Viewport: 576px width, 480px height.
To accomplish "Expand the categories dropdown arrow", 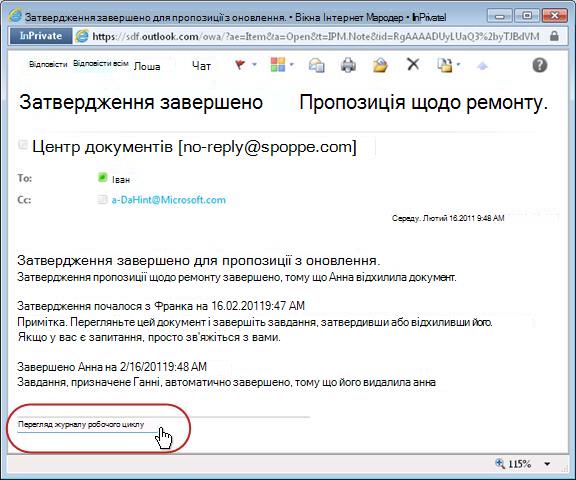I will pos(292,65).
